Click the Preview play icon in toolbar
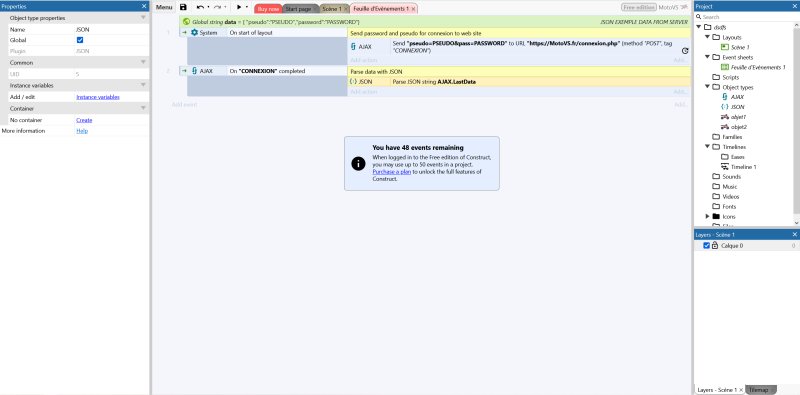 click(x=239, y=8)
